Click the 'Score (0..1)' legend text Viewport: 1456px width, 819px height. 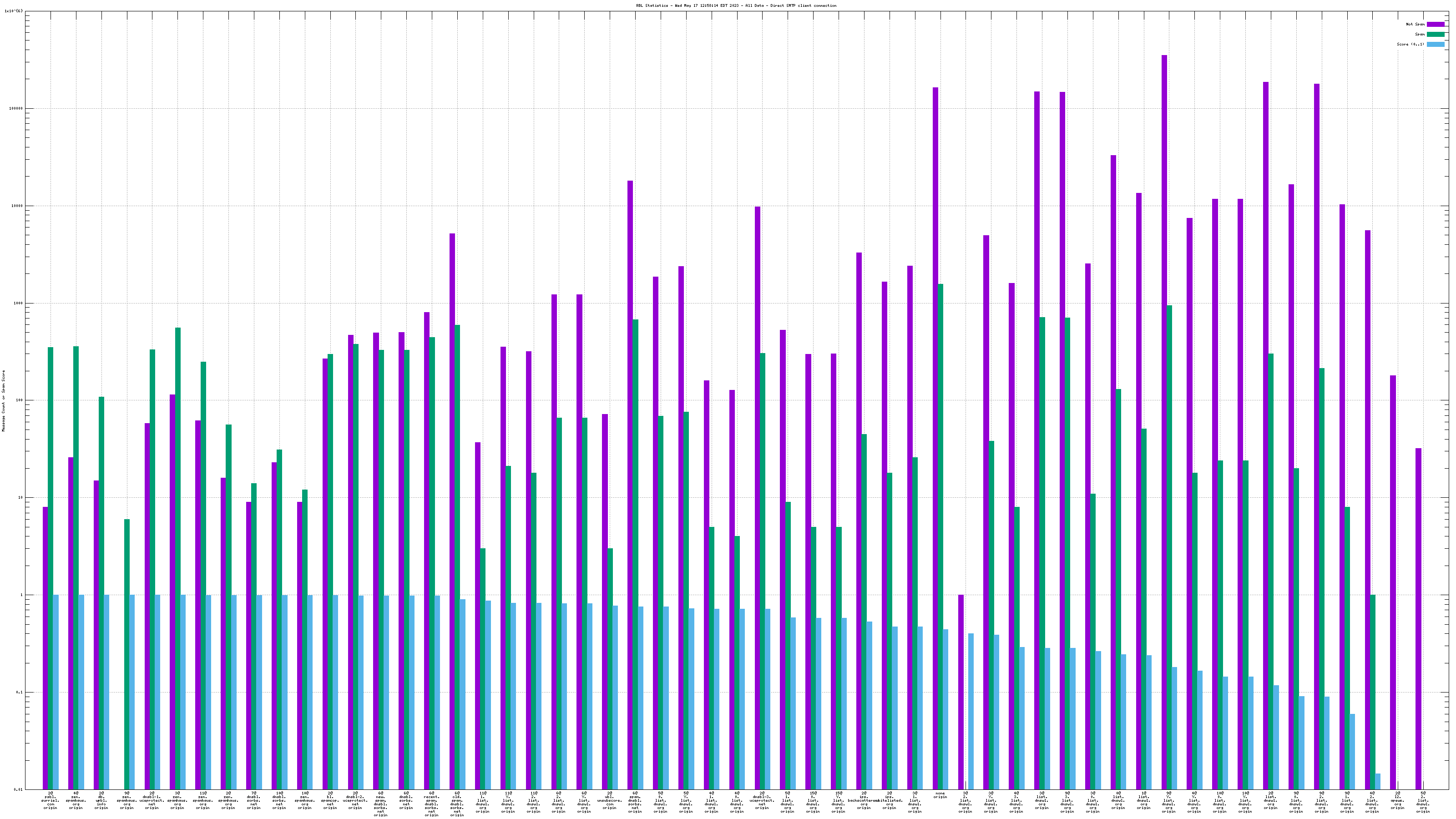click(1410, 44)
